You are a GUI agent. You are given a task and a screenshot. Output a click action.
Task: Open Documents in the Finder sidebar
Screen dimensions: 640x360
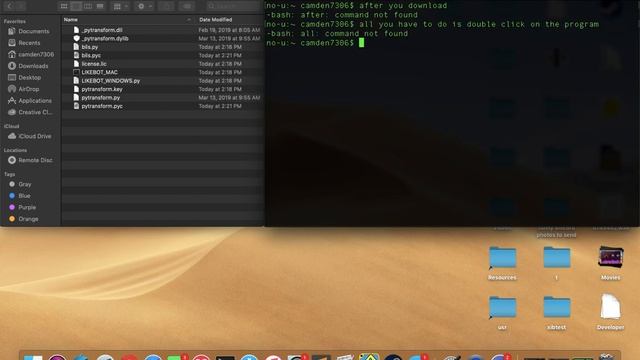[x=29, y=31]
